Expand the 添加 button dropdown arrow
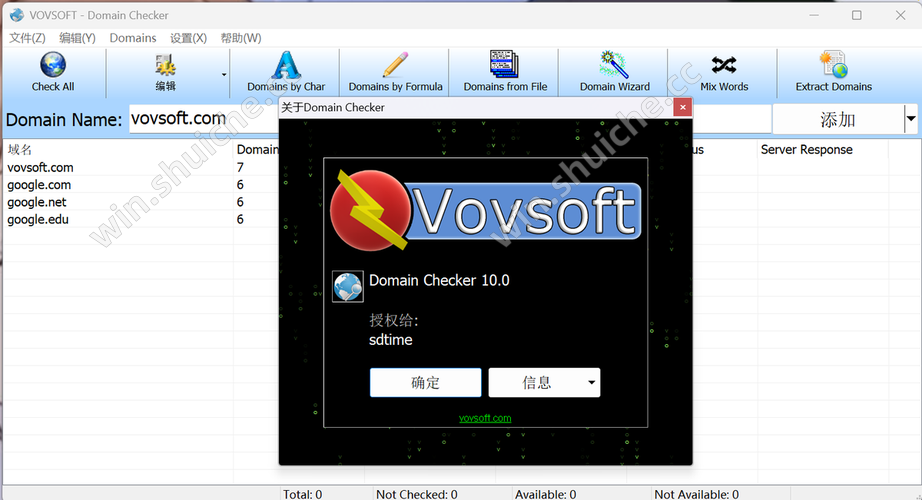This screenshot has width=922, height=500. (910, 120)
